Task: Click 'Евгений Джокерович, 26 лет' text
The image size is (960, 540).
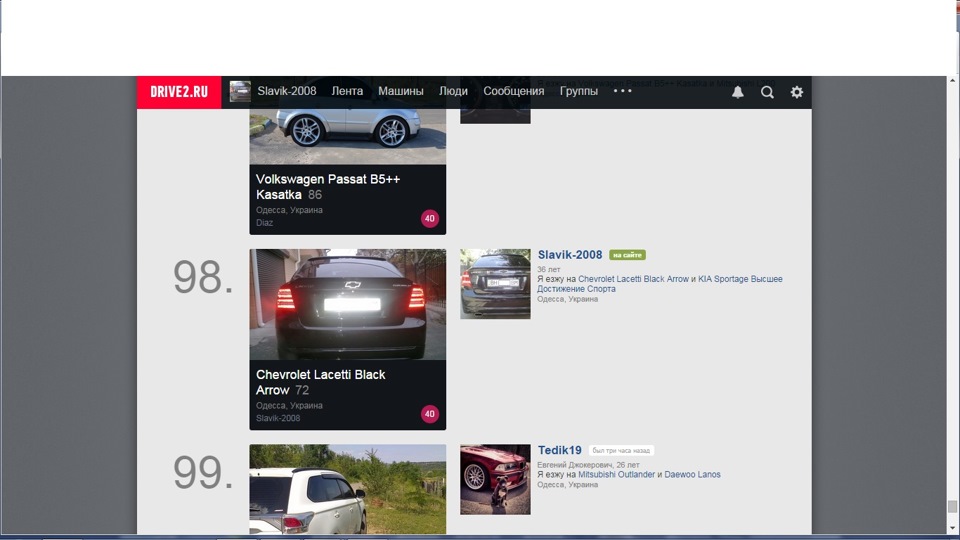Action: click(588, 465)
